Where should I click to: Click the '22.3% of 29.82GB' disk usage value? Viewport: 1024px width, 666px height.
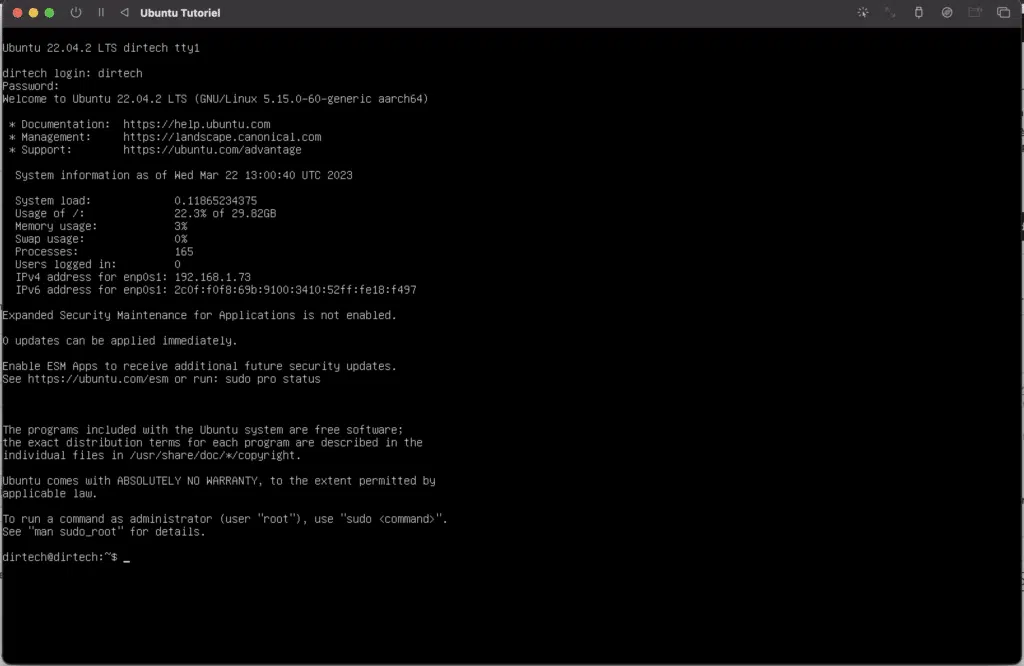[225, 214]
